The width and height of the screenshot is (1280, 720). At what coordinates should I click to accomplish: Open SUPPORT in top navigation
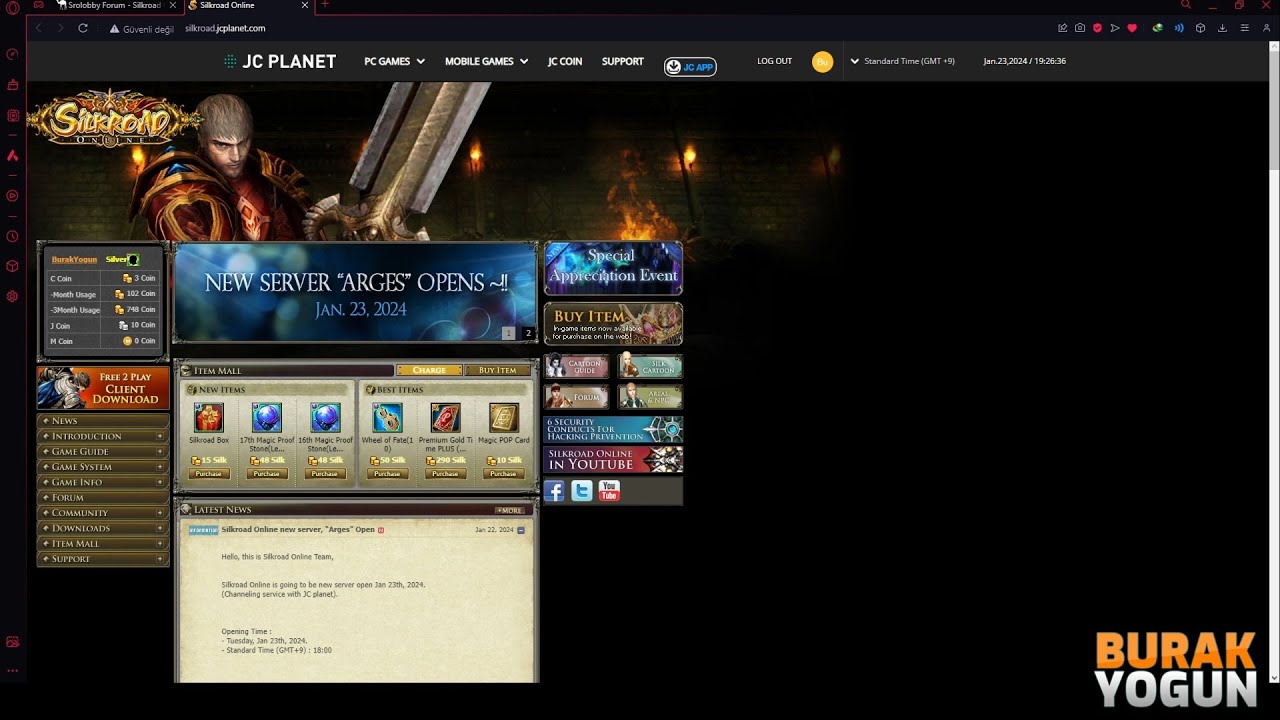tap(623, 62)
